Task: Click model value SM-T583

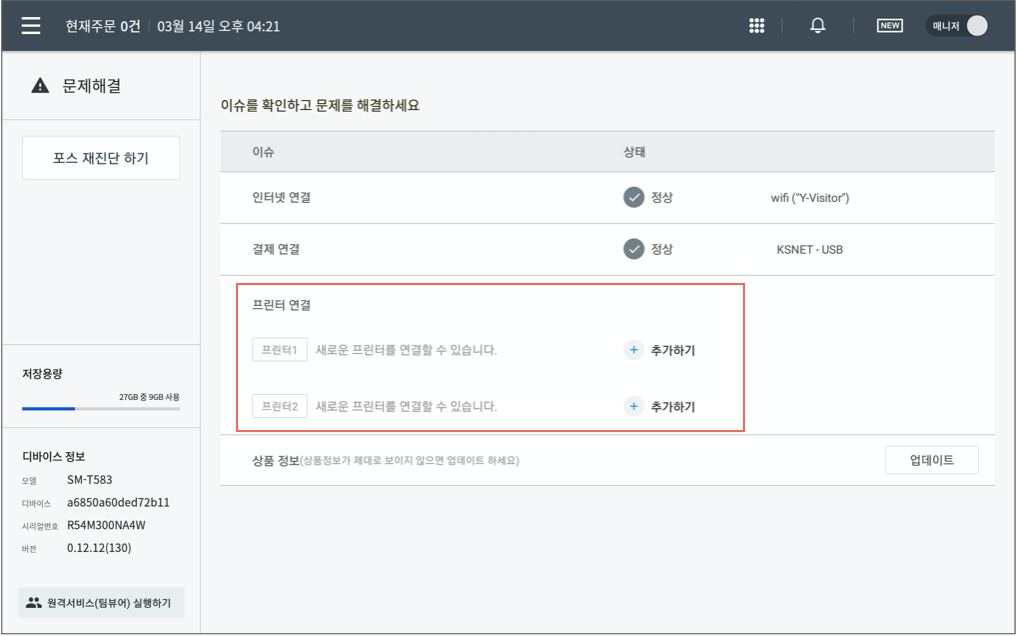Action: [x=90, y=480]
